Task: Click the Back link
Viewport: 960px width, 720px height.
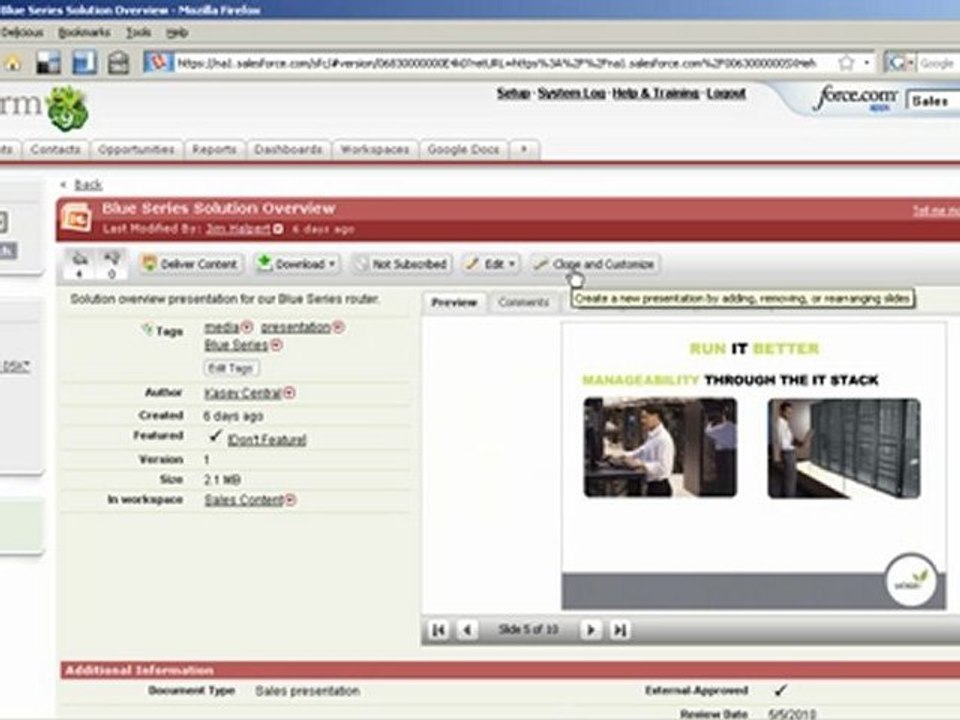Action: point(88,184)
